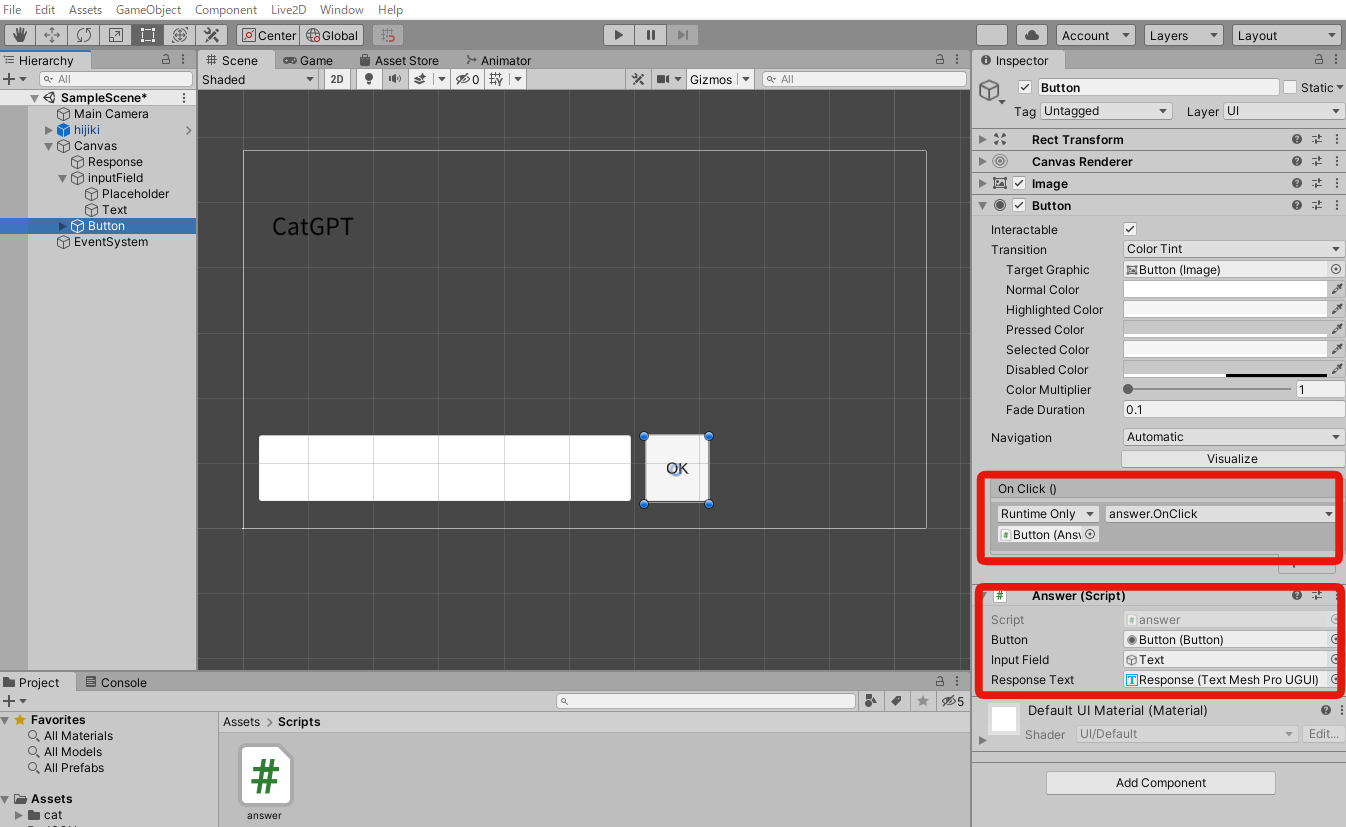1346x827 pixels.
Task: Select the Move tool
Action: [x=52, y=34]
